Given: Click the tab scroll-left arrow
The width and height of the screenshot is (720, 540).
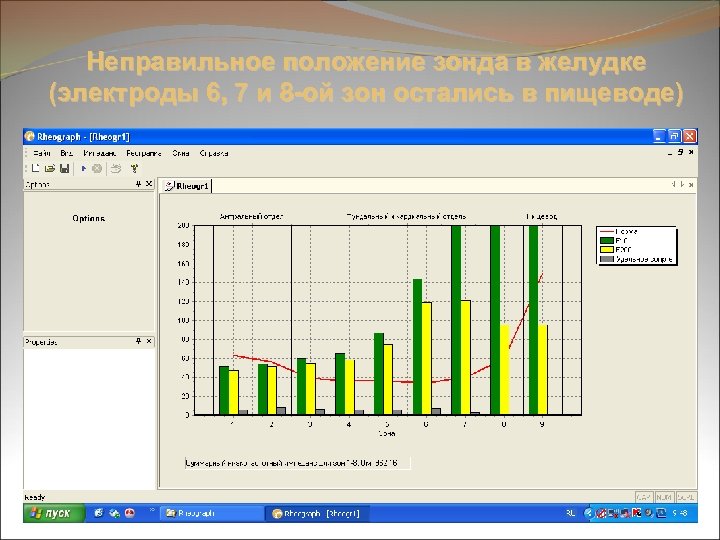Looking at the screenshot, I should 674,185.
